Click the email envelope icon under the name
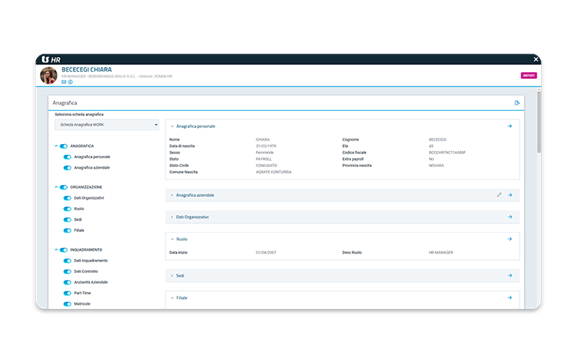This screenshot has width=576, height=362. pos(64,82)
